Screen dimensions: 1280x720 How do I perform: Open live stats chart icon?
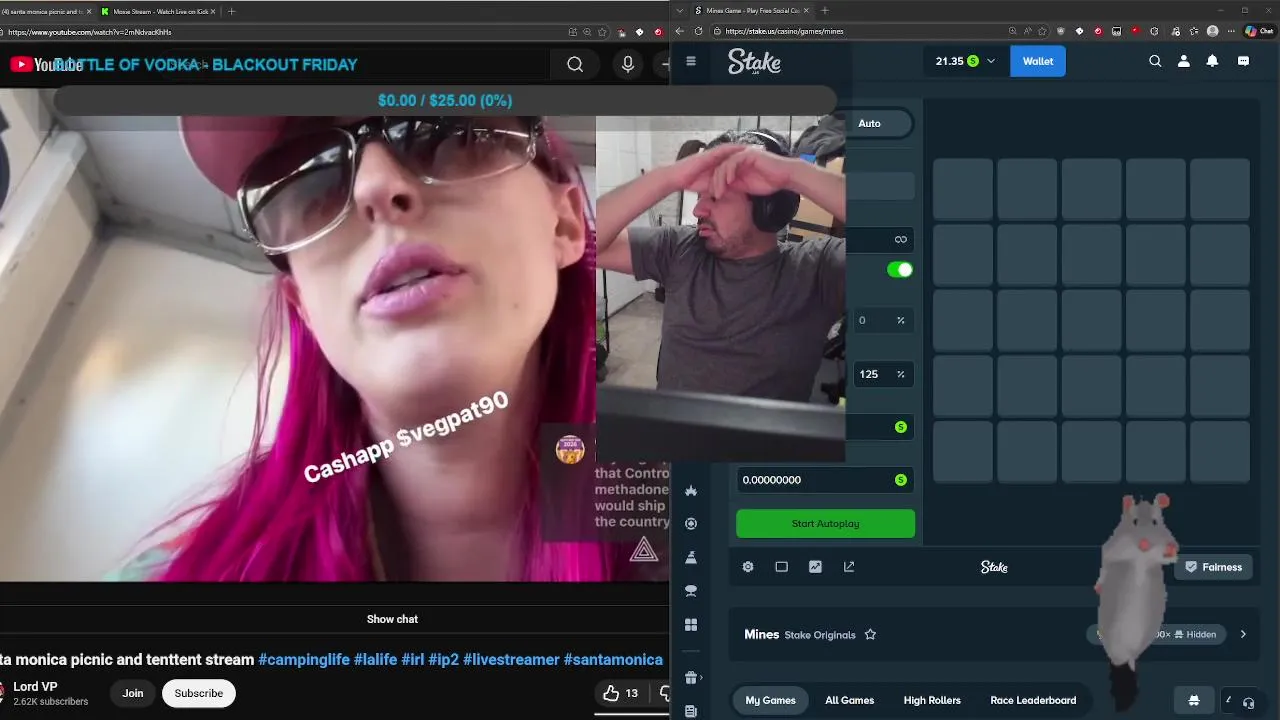tap(815, 567)
